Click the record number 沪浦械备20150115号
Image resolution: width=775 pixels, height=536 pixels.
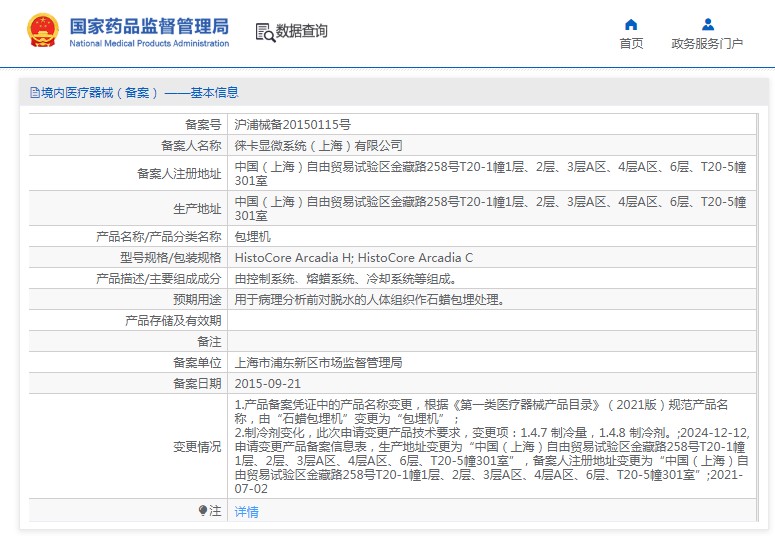(292, 125)
